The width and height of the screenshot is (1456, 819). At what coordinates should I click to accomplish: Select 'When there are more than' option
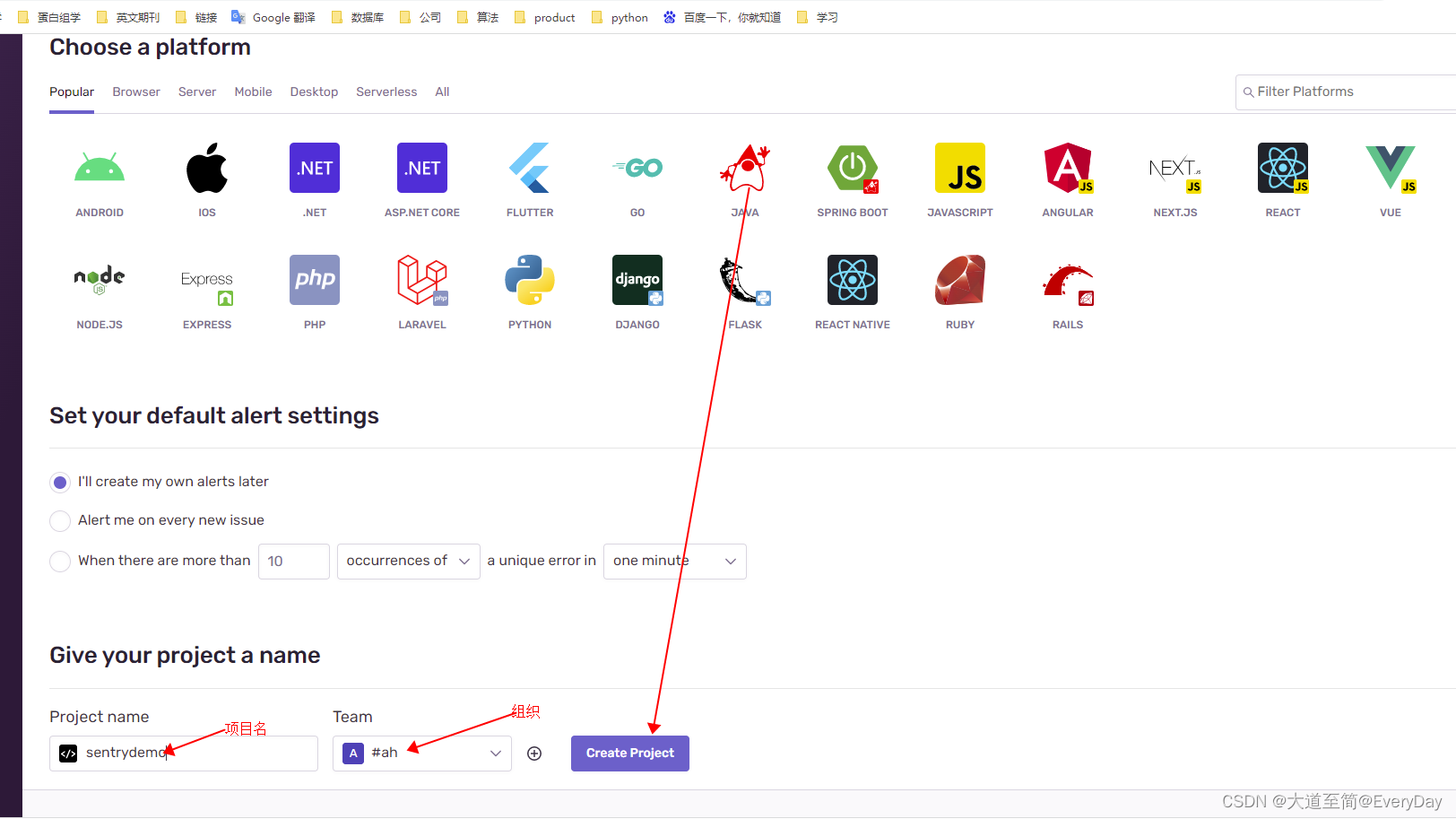pyautogui.click(x=60, y=562)
